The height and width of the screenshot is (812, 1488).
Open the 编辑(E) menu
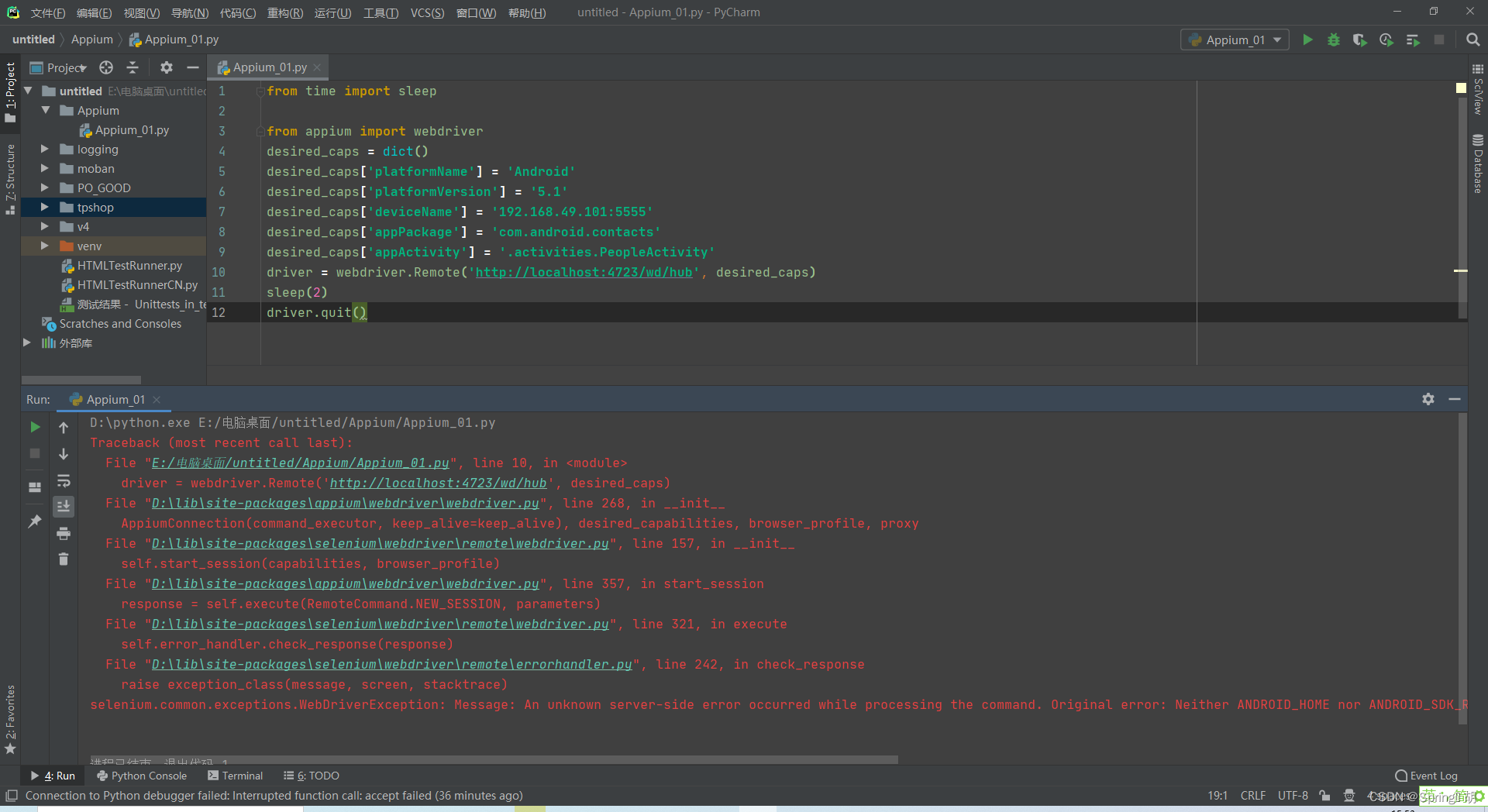tap(94, 12)
